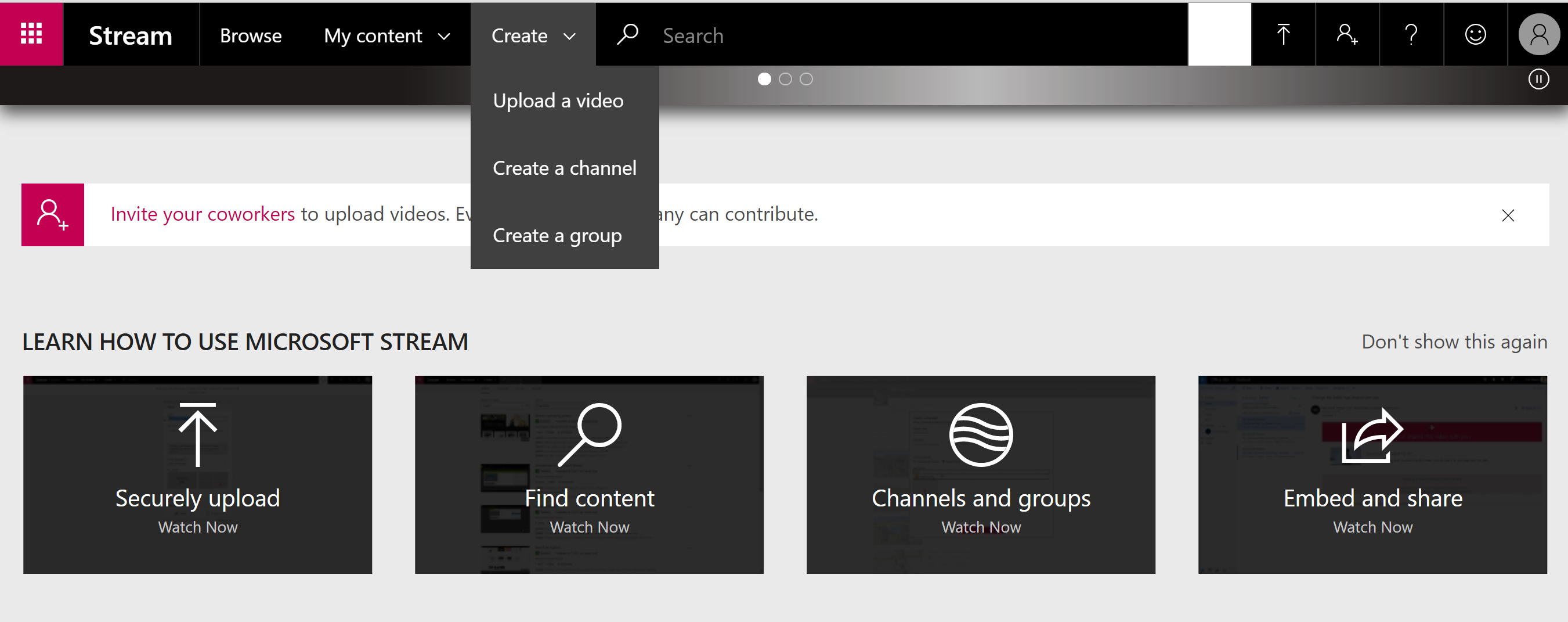Click Watch Now under Find content
The height and width of the screenshot is (622, 1568).
pos(589,527)
